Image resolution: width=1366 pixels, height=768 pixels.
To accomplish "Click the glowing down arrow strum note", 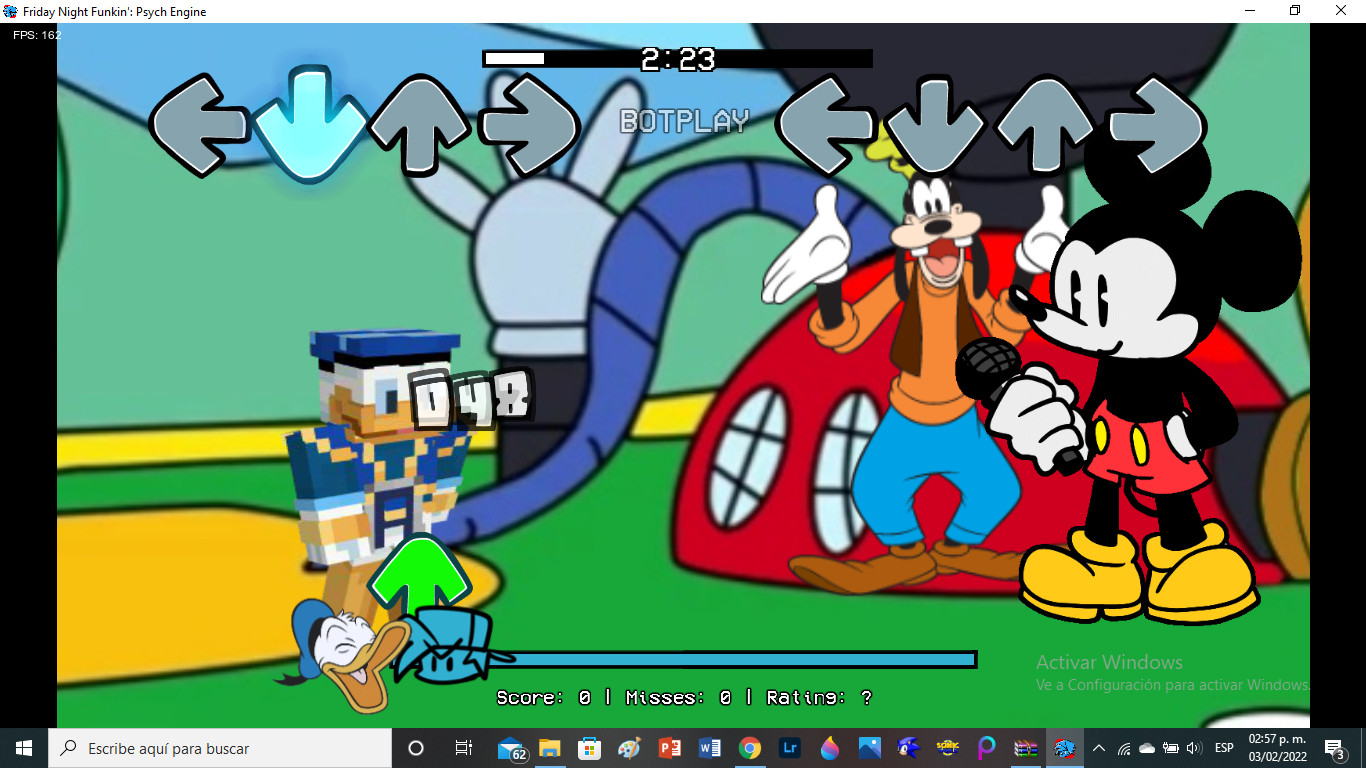I will [x=308, y=121].
